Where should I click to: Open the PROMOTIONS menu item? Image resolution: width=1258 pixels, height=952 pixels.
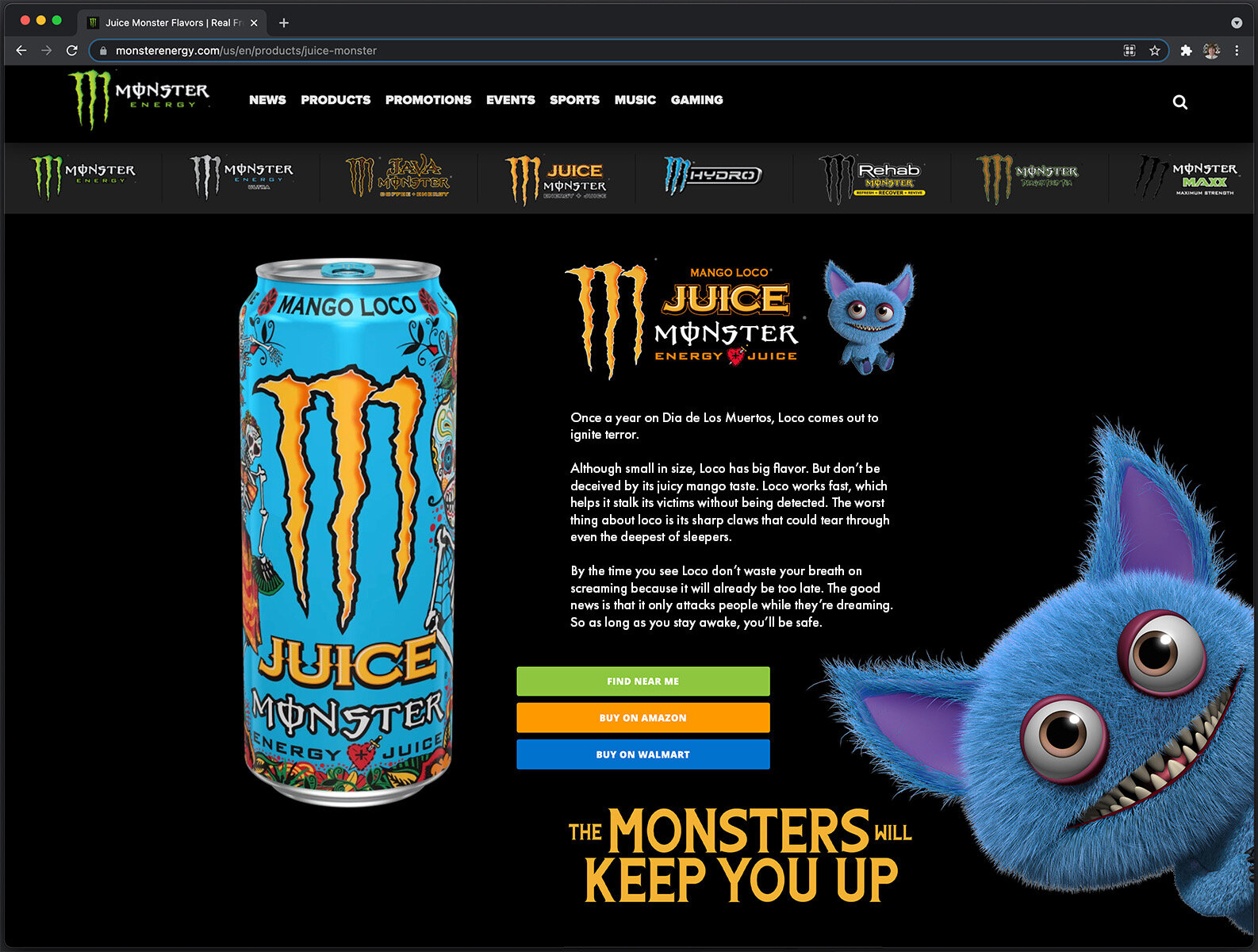428,100
